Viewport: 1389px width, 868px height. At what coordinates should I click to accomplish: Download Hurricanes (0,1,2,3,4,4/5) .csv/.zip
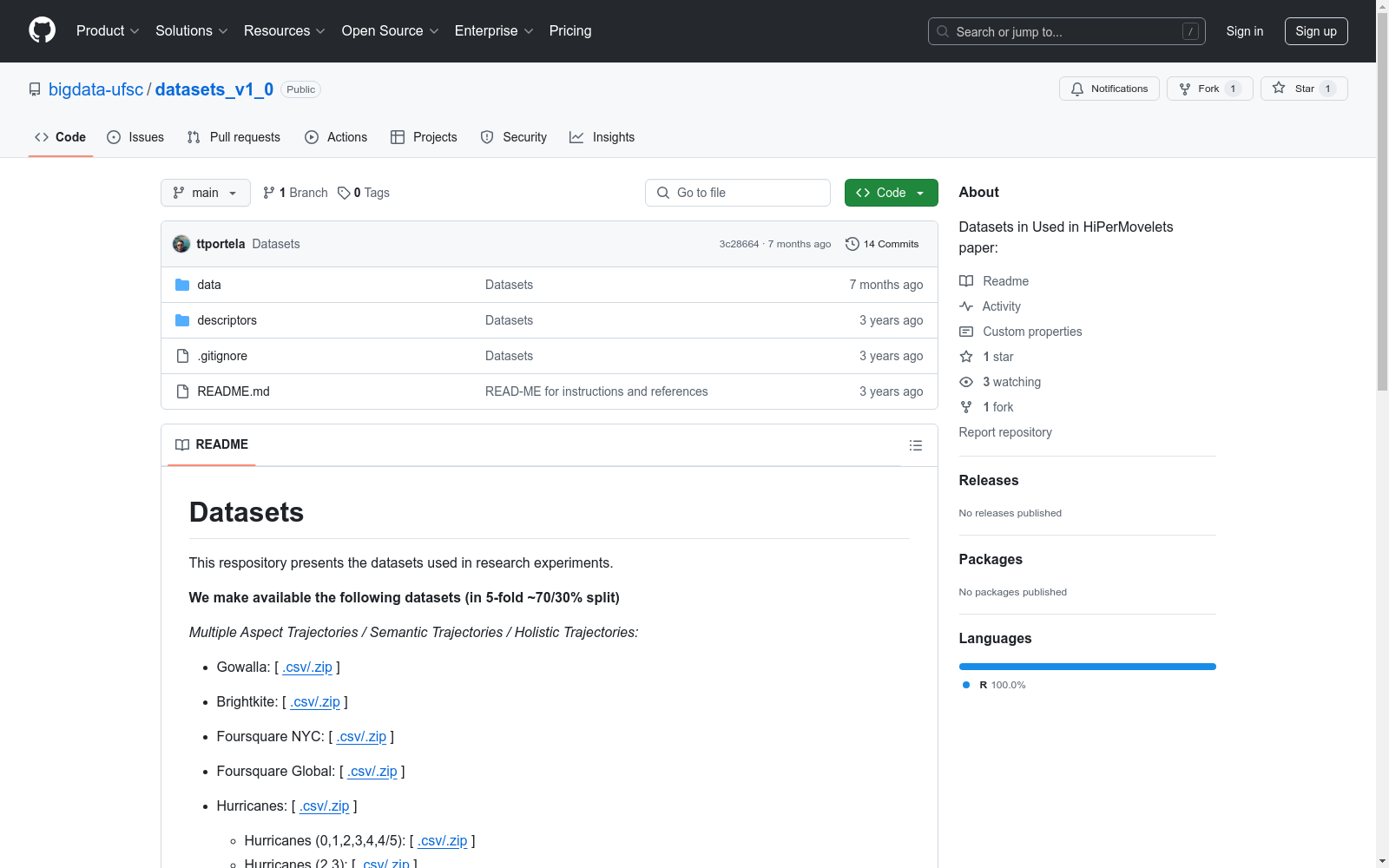[443, 840]
